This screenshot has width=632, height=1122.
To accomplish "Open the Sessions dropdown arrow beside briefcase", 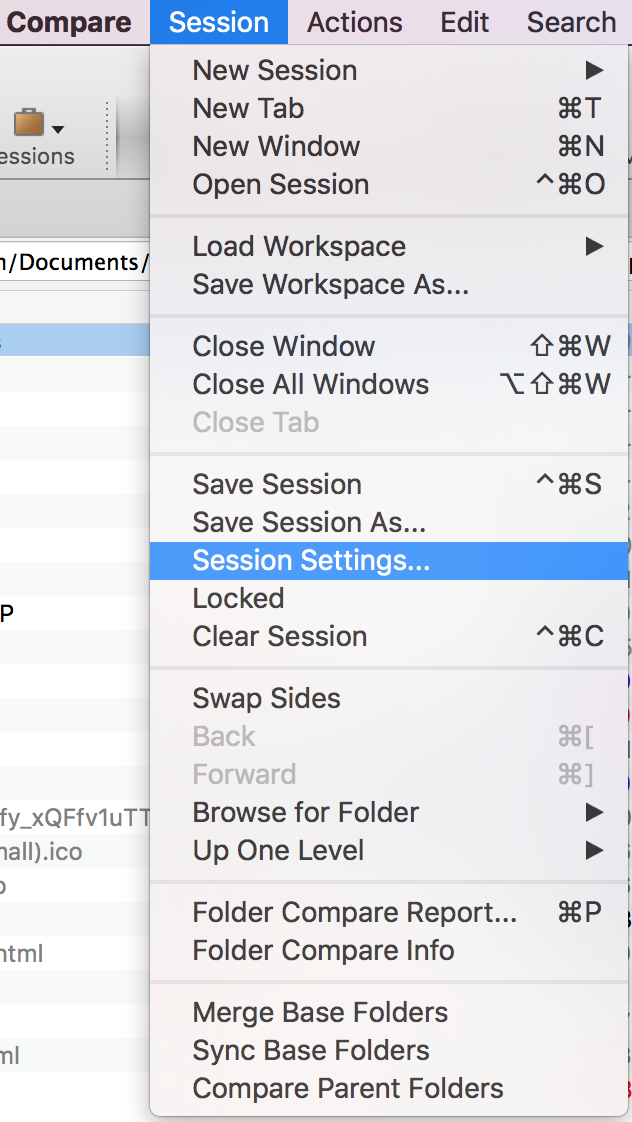I will pos(58,130).
